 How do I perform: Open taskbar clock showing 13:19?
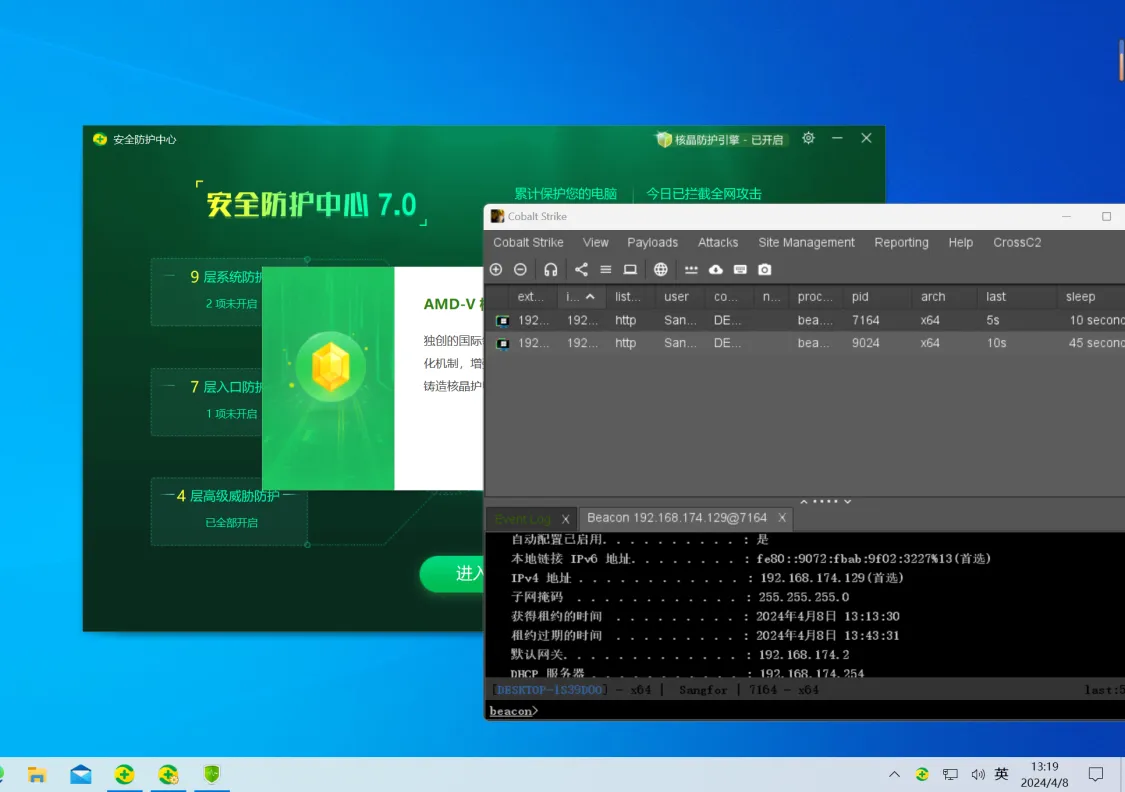tap(1044, 774)
